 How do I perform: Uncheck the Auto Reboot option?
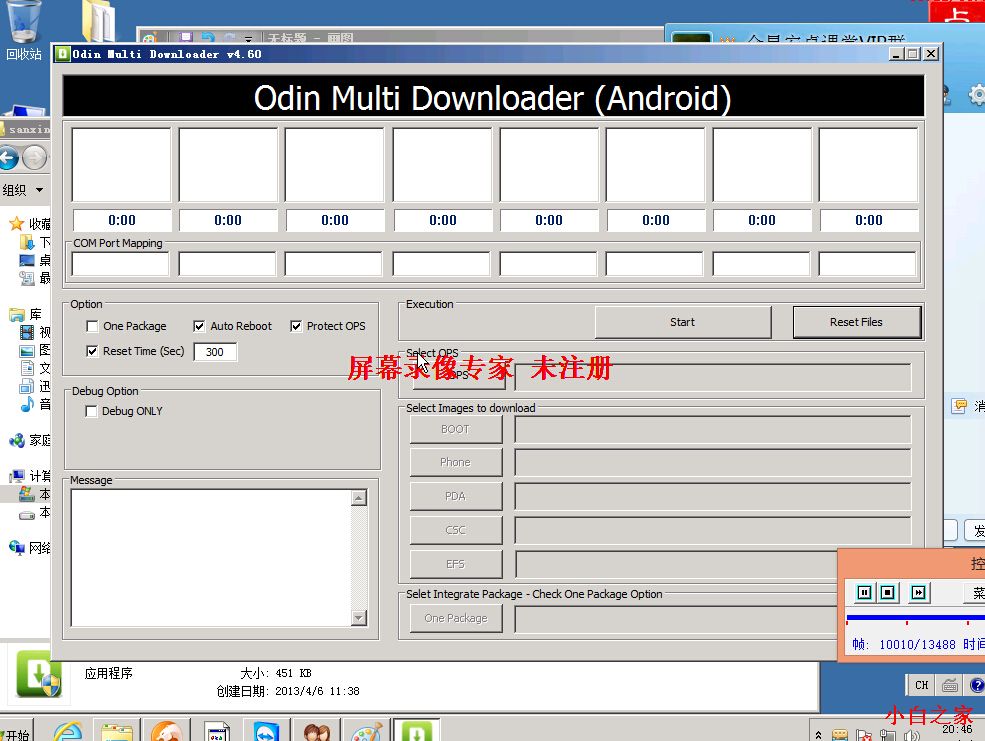coord(199,326)
